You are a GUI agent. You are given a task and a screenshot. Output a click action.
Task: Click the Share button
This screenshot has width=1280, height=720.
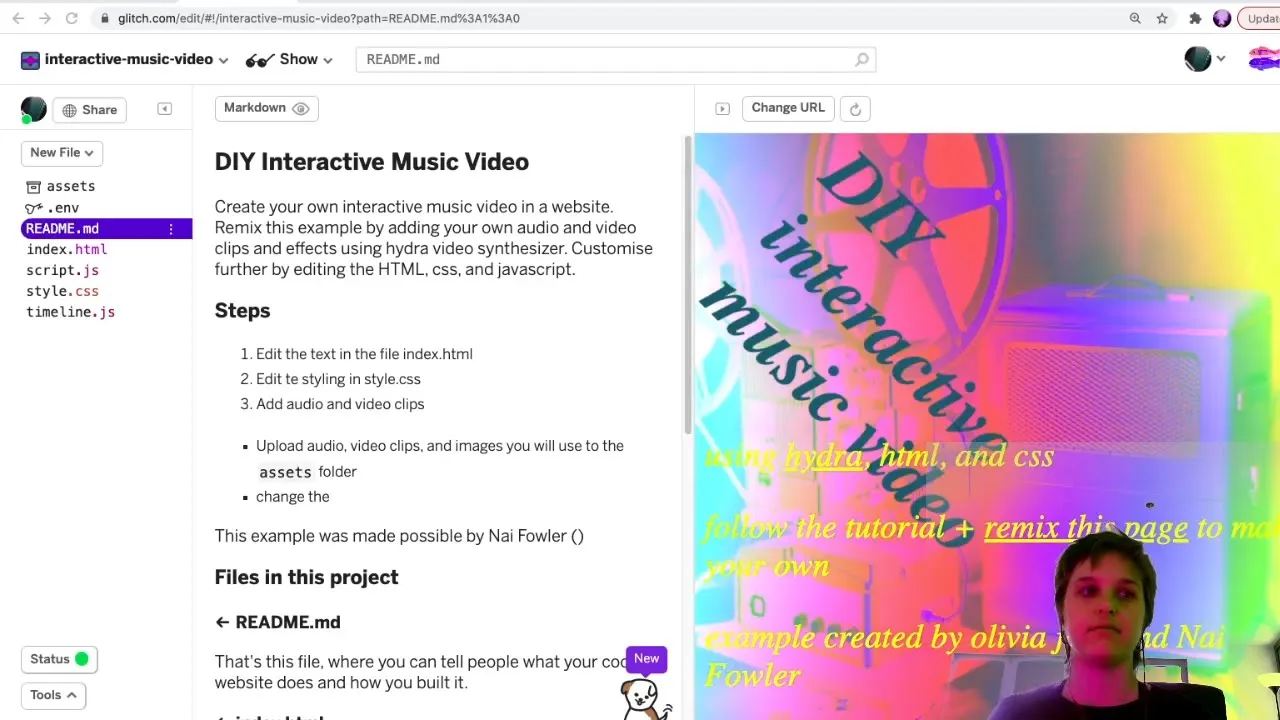point(89,110)
